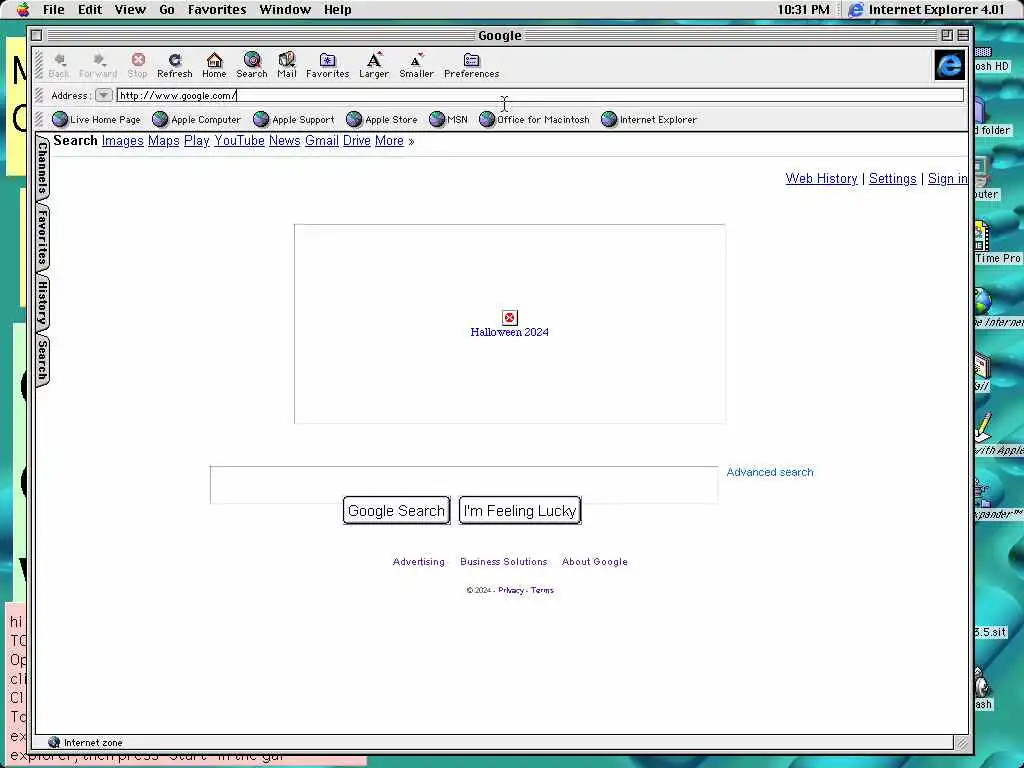Image resolution: width=1024 pixels, height=768 pixels.
Task: Open the Privacy footer link
Action: (x=511, y=590)
